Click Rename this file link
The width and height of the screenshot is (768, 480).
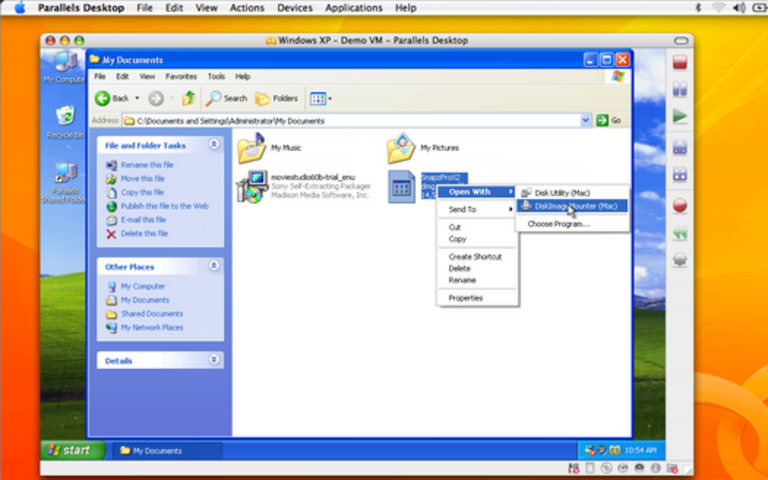(x=147, y=165)
